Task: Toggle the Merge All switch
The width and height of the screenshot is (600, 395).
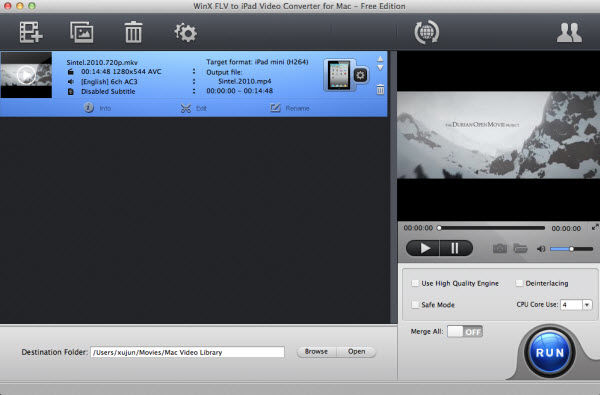Action: tap(465, 331)
